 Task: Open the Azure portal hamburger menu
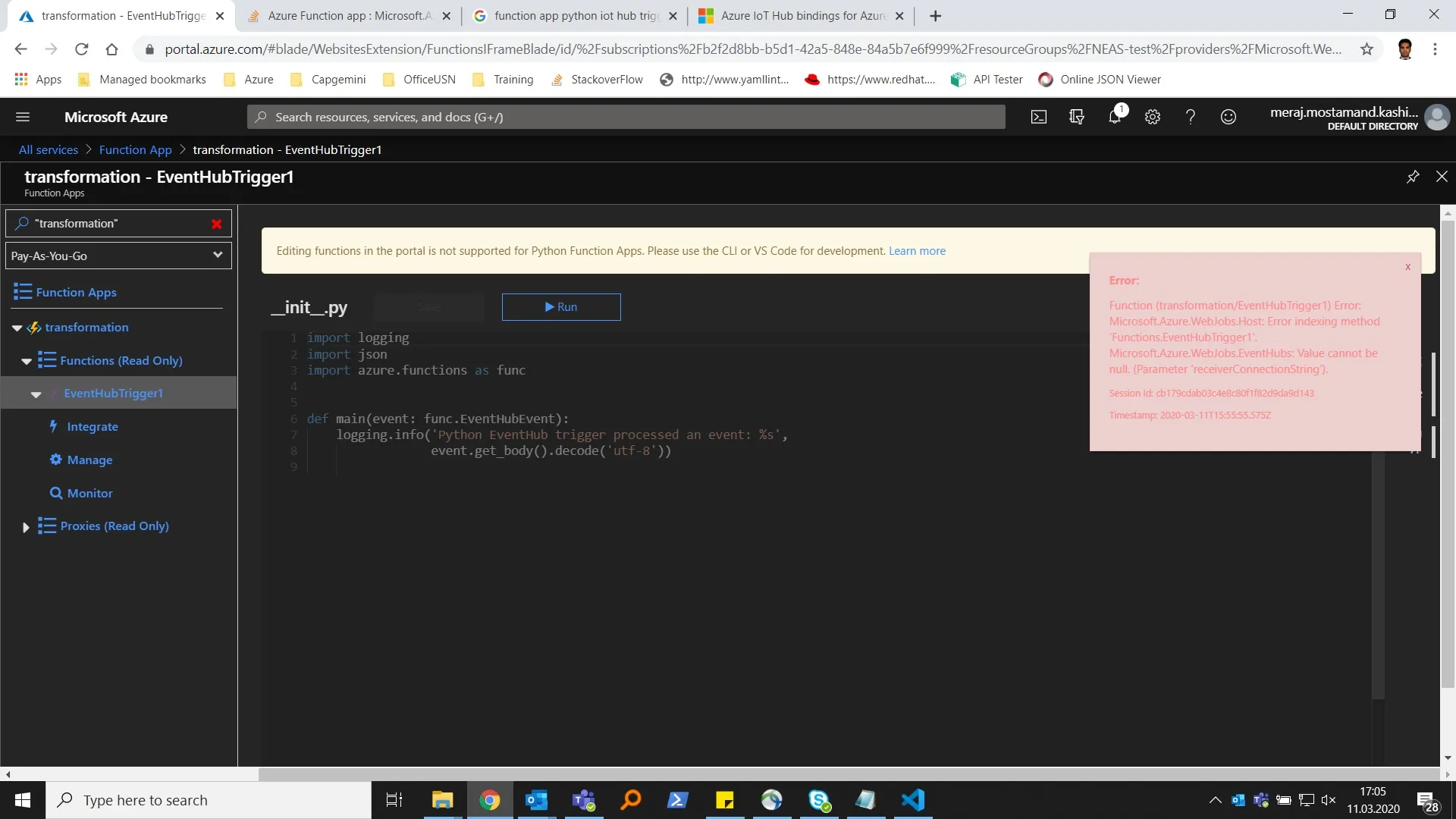(x=23, y=117)
